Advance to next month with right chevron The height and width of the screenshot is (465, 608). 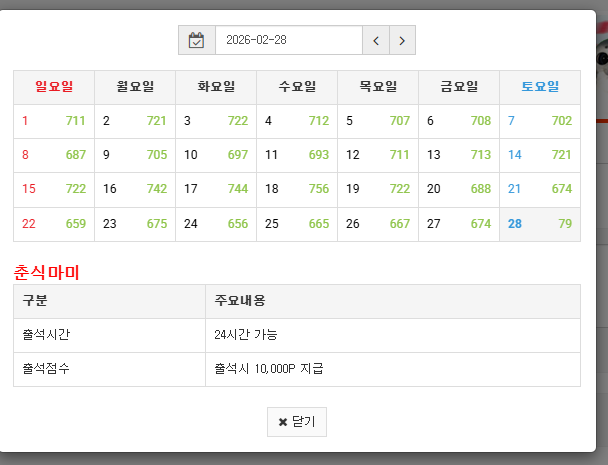[402, 41]
